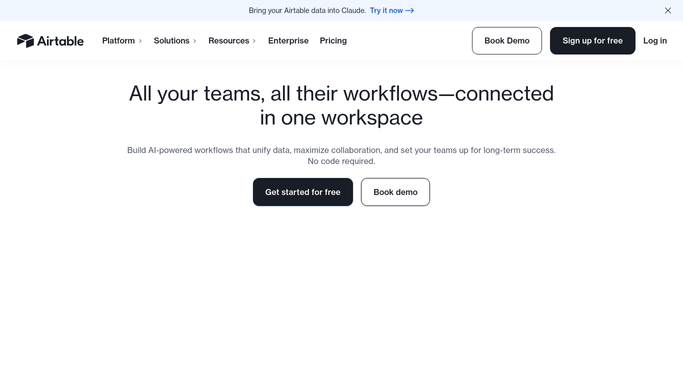This screenshot has width=683, height=384.
Task: Follow the Try it now link
Action: [x=392, y=10]
